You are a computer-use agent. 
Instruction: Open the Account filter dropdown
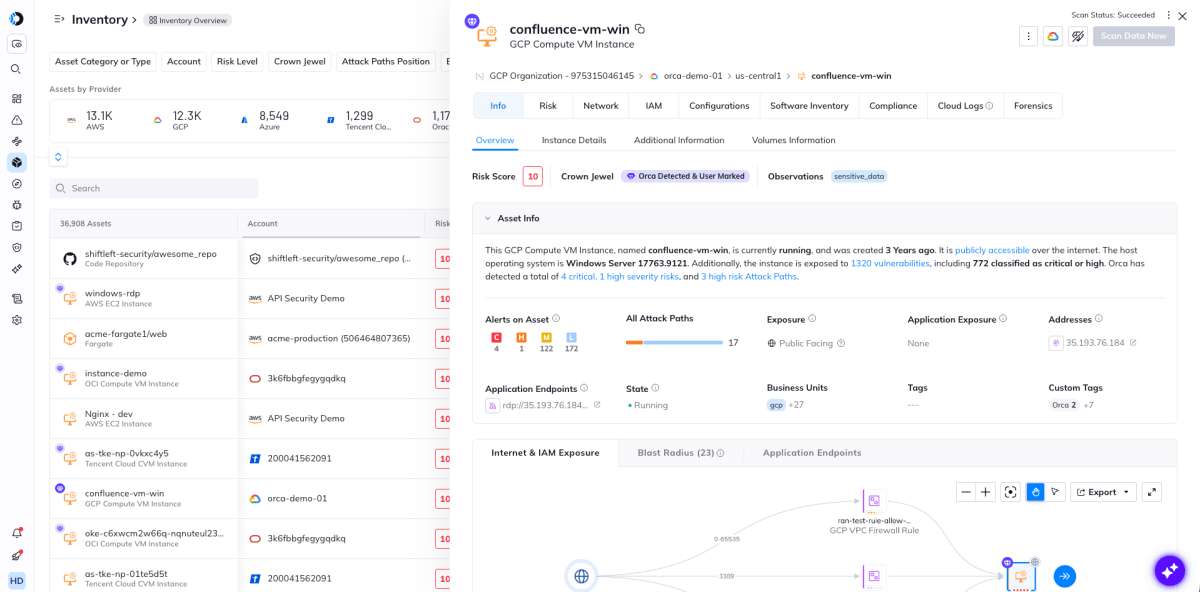(184, 62)
